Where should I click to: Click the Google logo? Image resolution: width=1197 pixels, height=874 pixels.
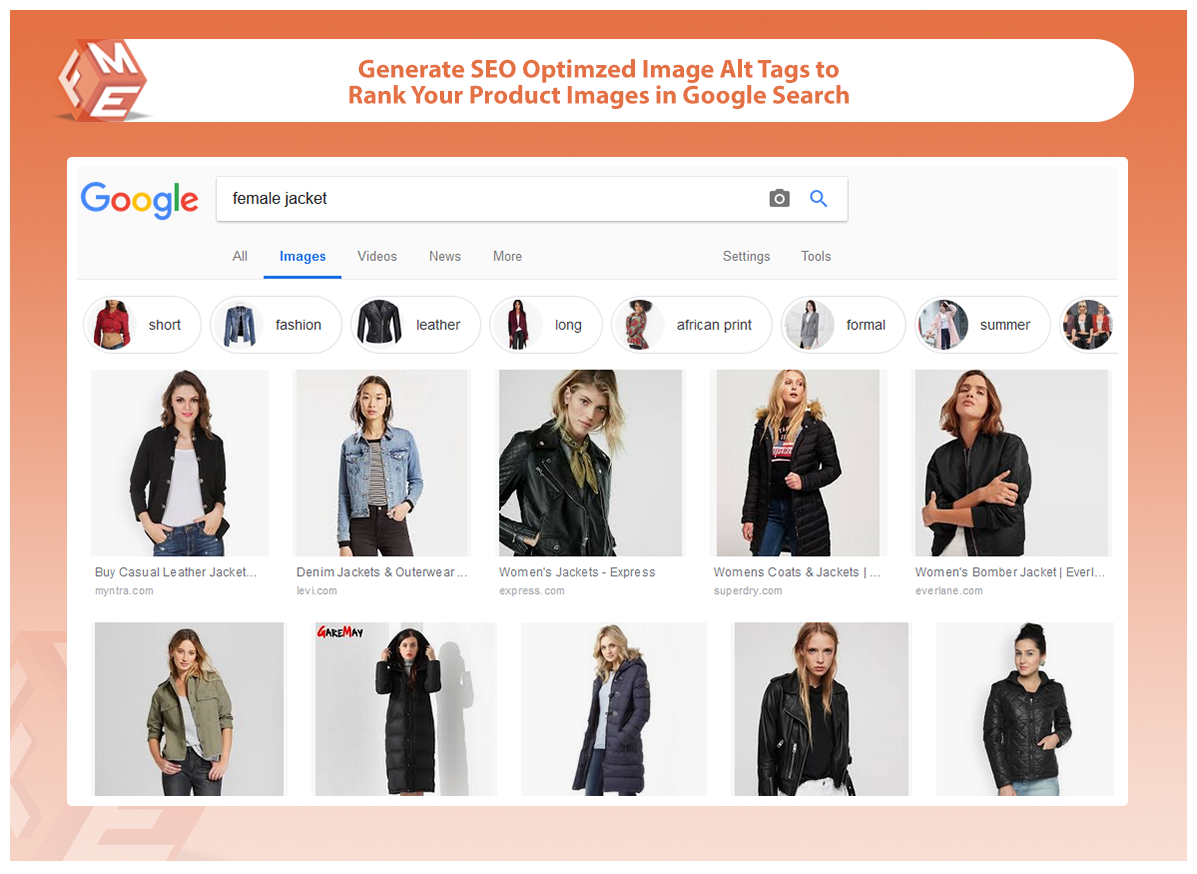pos(139,200)
